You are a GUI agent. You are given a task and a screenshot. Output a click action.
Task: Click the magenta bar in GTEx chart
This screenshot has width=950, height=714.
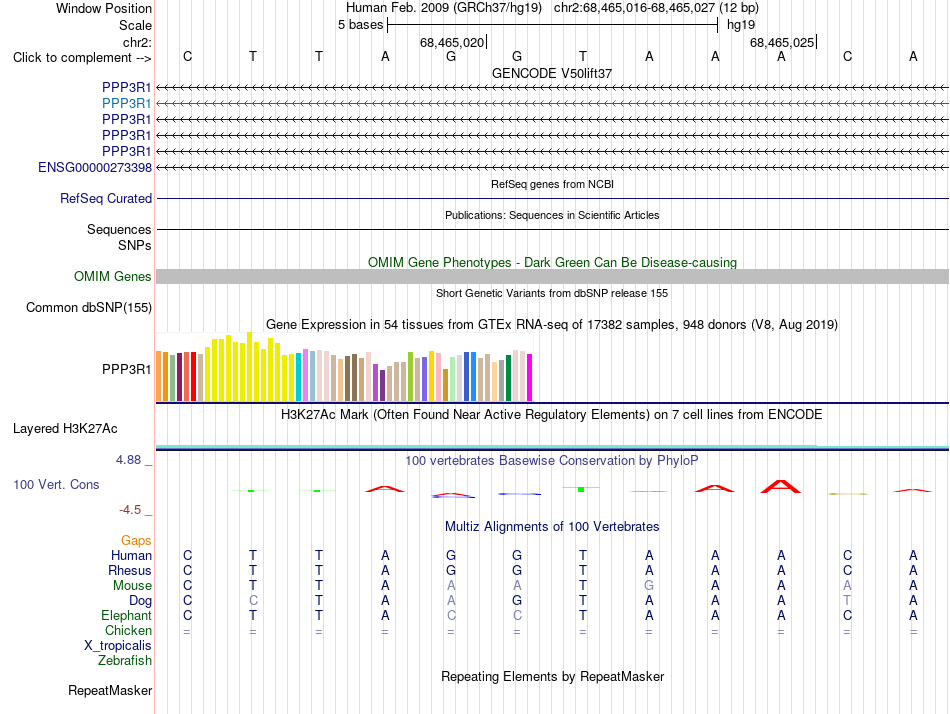[x=530, y=378]
